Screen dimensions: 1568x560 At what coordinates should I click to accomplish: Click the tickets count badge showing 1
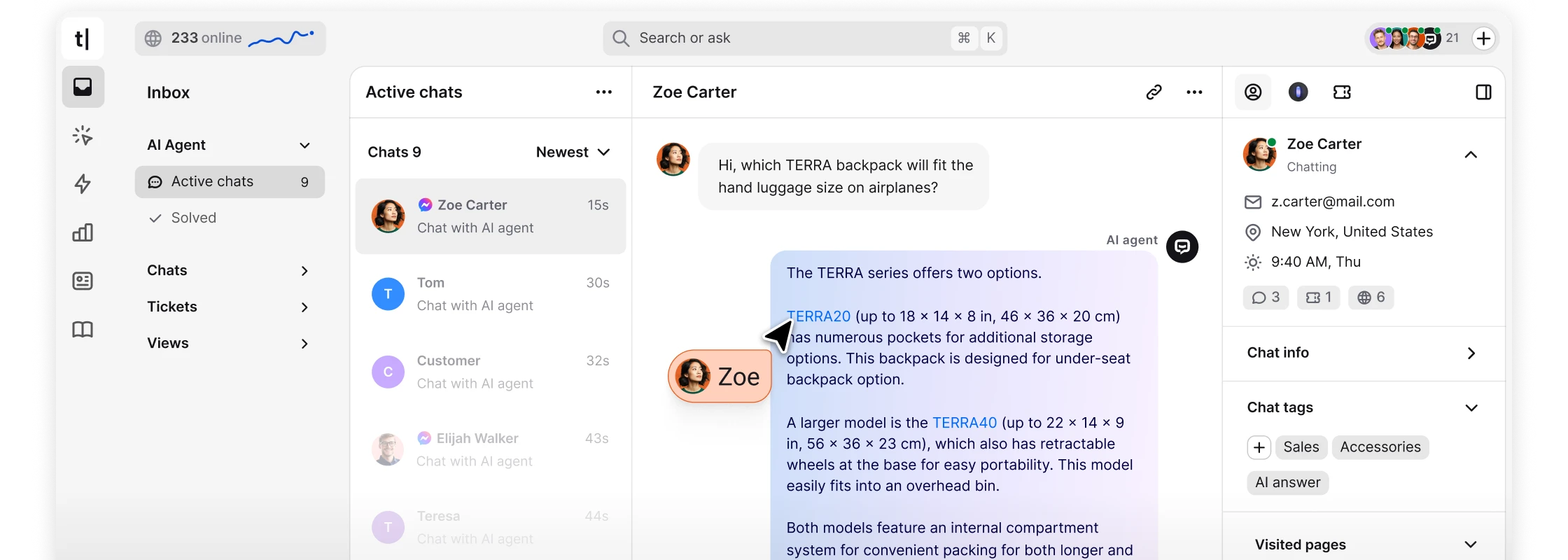click(1319, 297)
